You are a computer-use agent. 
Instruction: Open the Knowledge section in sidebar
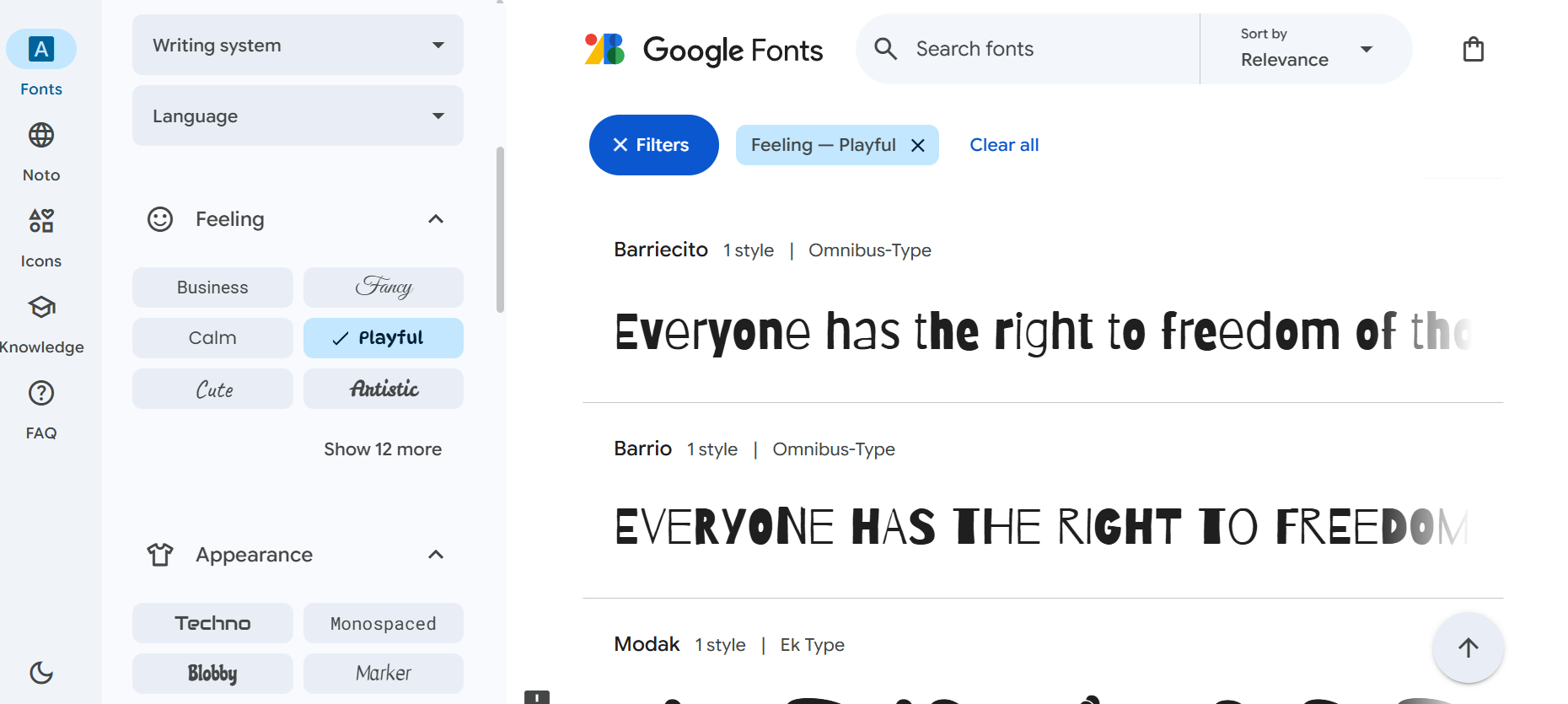40,307
